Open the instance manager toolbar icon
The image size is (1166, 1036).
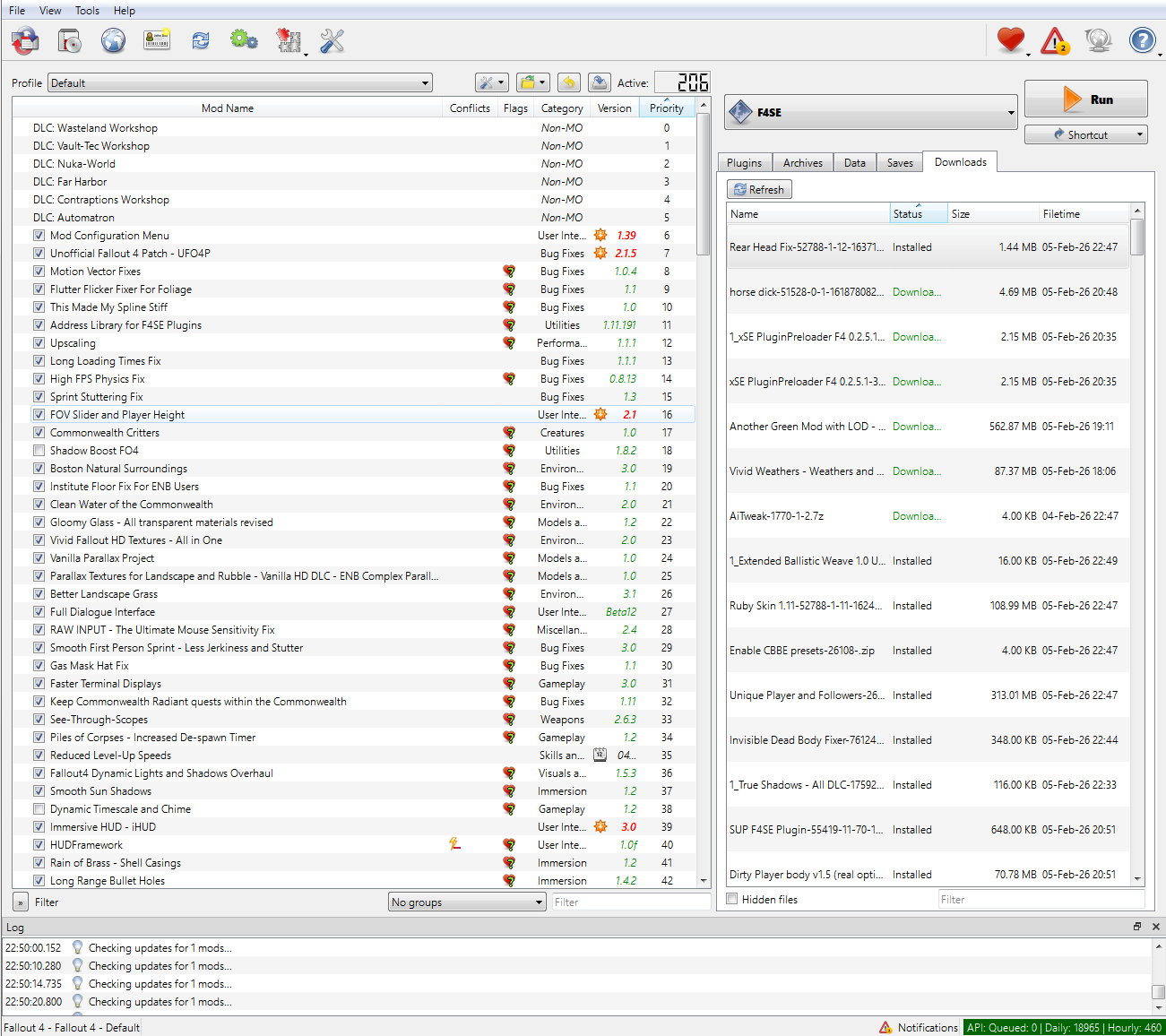[25, 40]
